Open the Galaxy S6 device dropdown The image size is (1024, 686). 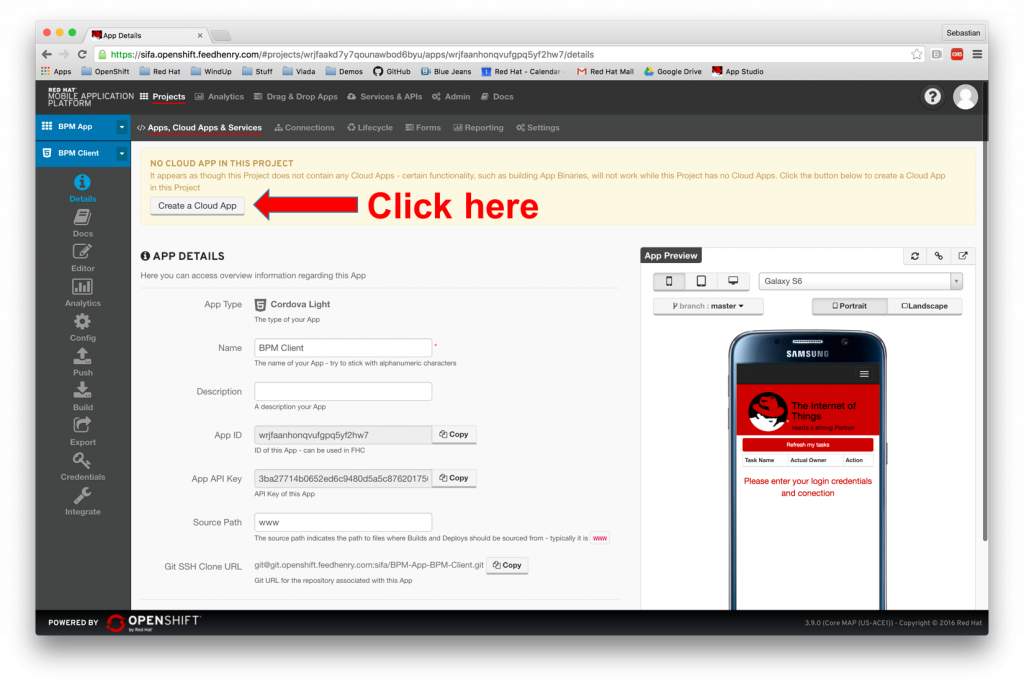pos(860,281)
